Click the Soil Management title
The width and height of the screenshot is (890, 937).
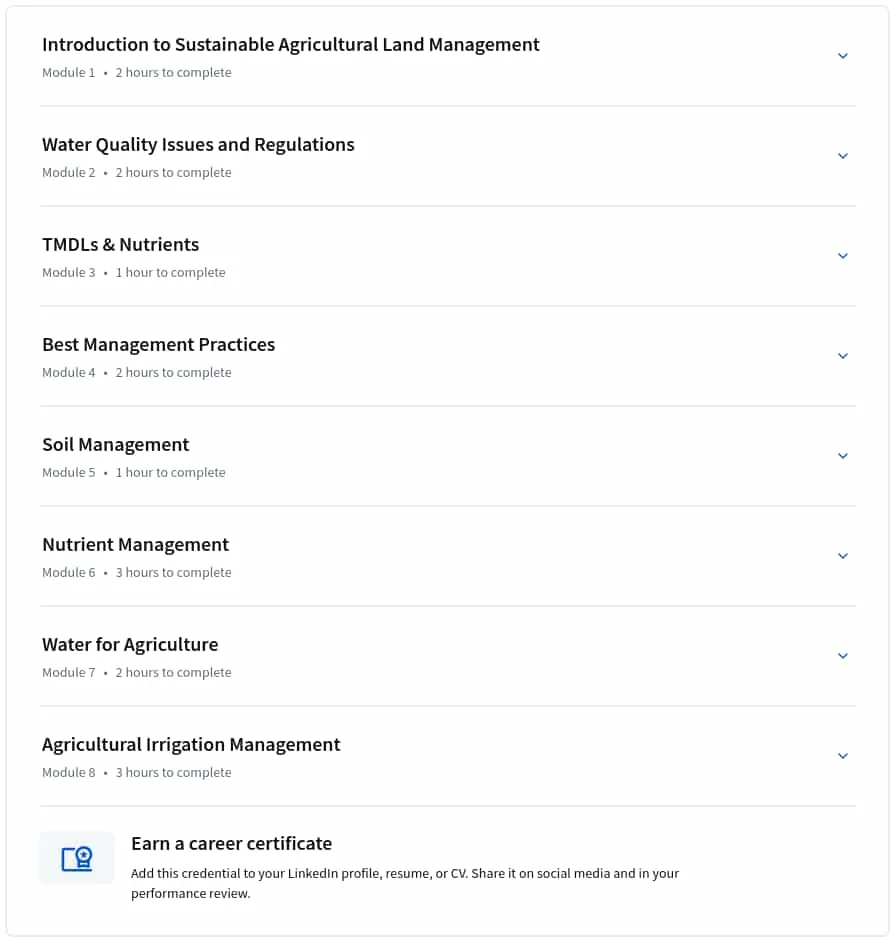coord(115,445)
